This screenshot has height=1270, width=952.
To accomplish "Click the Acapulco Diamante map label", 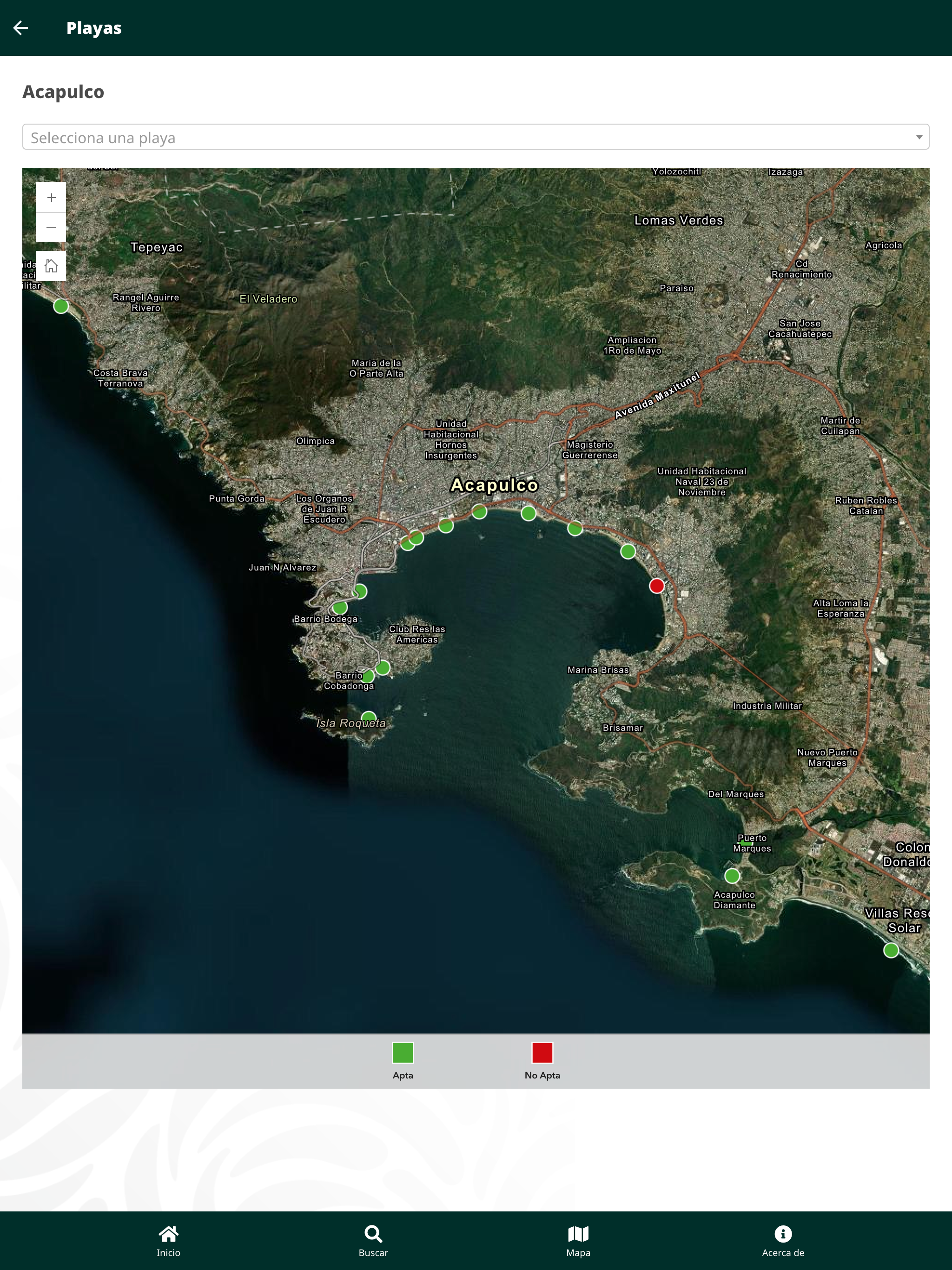I will 734,900.
